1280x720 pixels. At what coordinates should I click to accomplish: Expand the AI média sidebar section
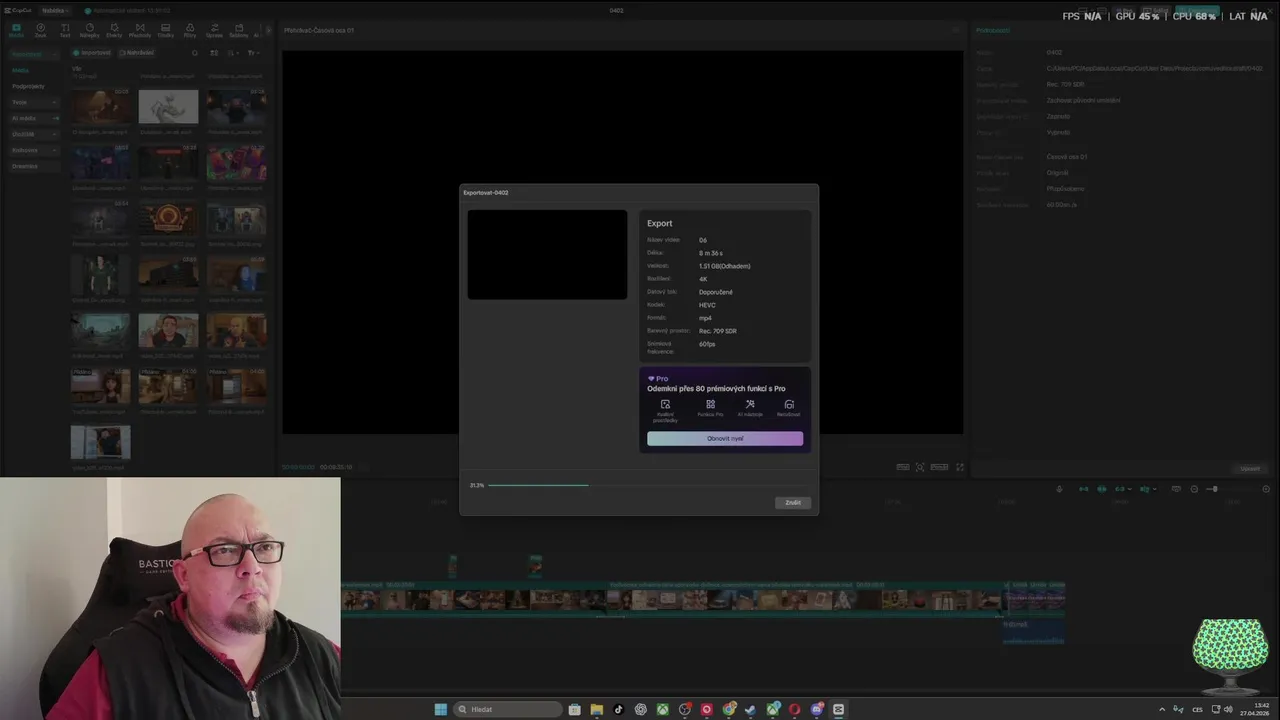pos(34,118)
